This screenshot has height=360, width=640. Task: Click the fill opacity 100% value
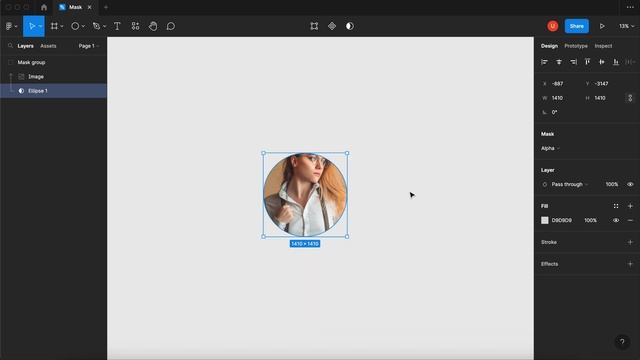590,220
